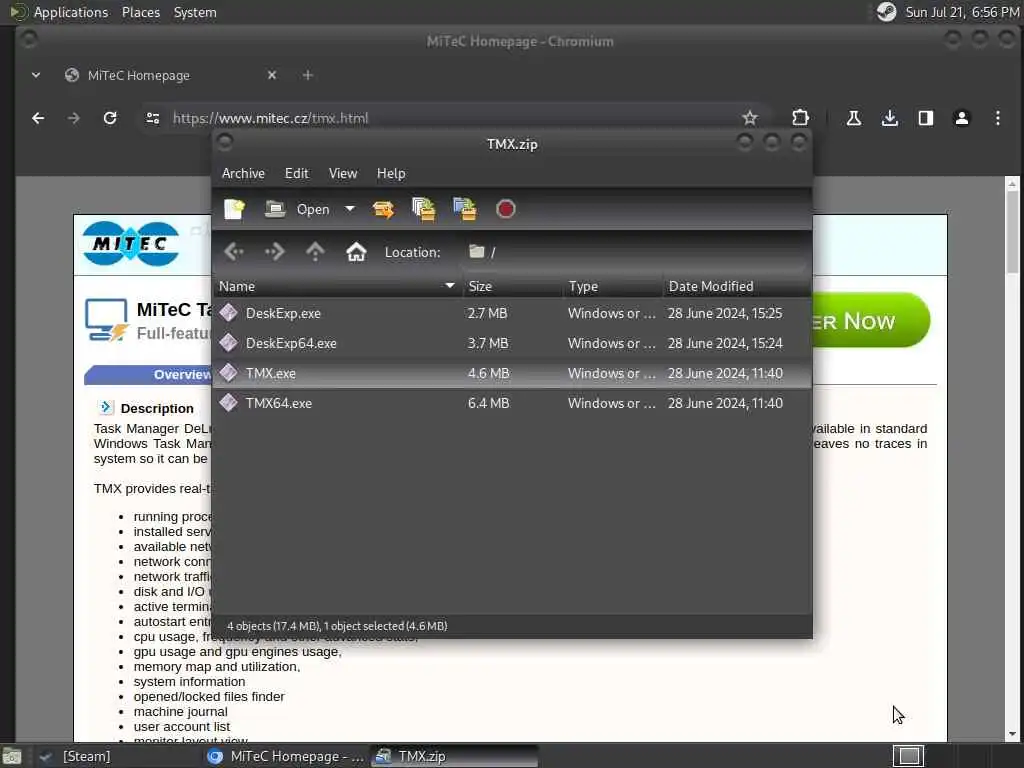Click the Chromium URL address bar
This screenshot has height=768, width=1024.
(x=451, y=118)
